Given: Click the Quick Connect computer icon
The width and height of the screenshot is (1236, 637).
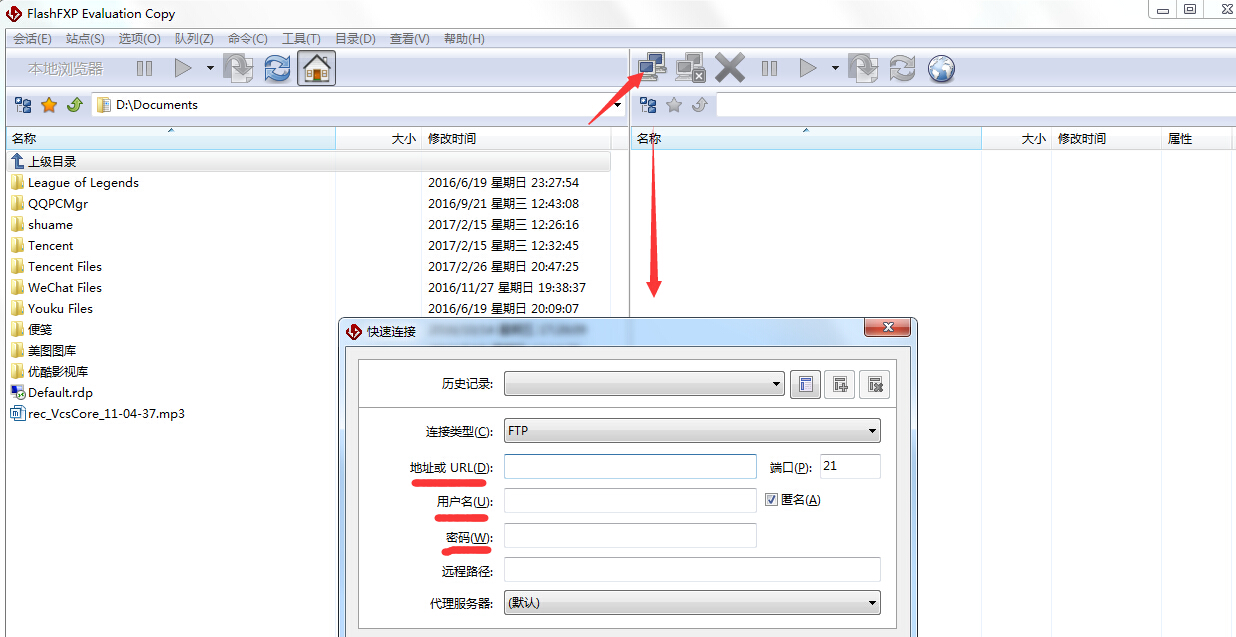Looking at the screenshot, I should coord(651,68).
